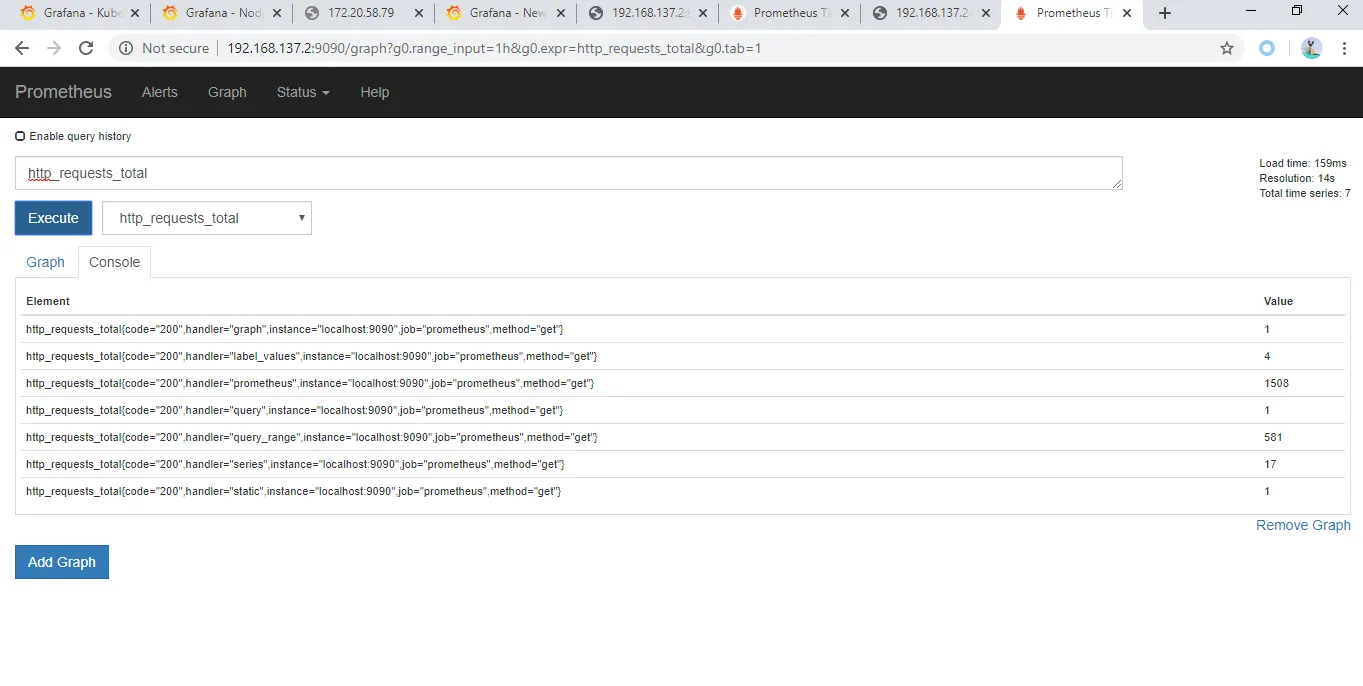Click the Element column header

point(48,301)
